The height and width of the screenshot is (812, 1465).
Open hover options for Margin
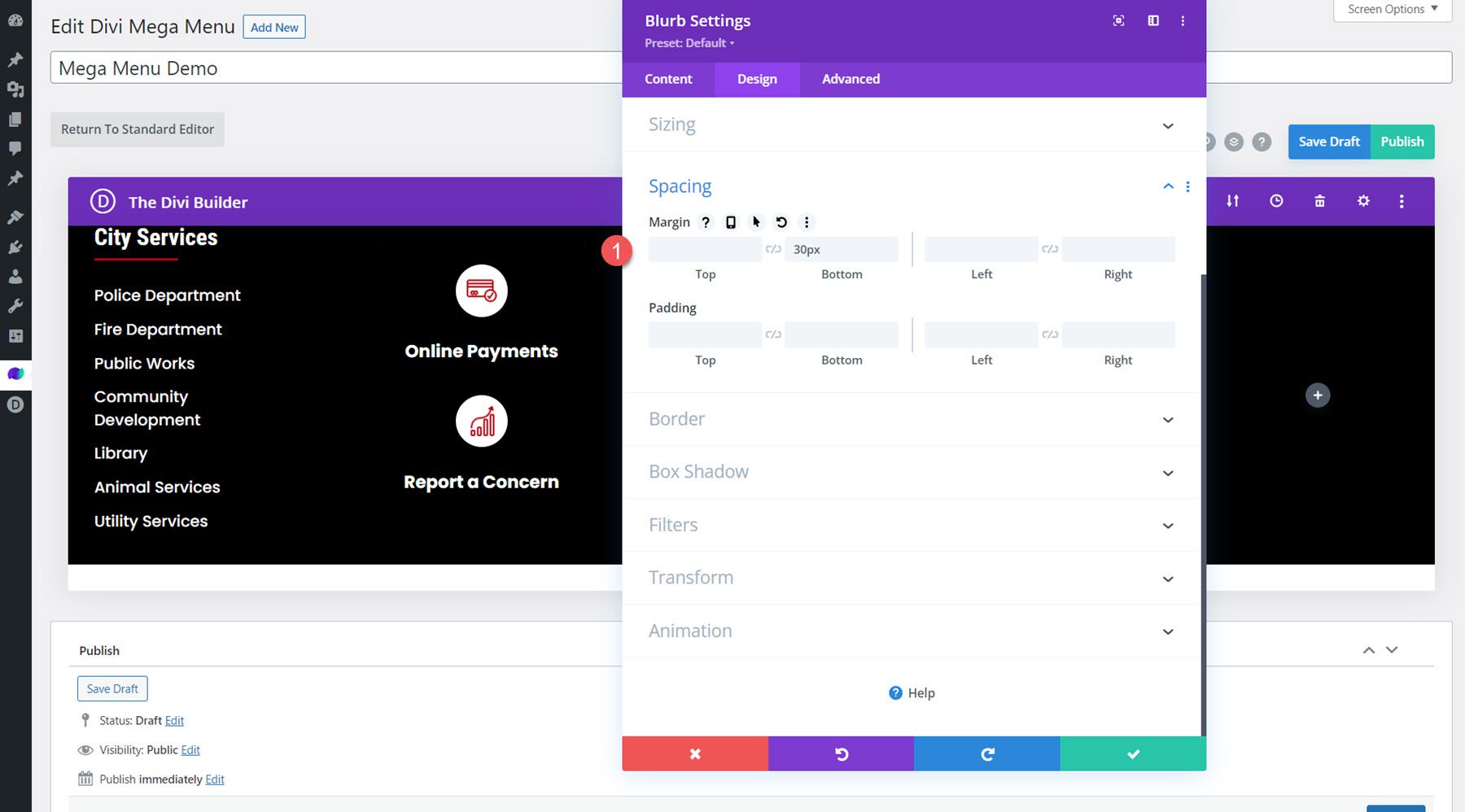(755, 221)
